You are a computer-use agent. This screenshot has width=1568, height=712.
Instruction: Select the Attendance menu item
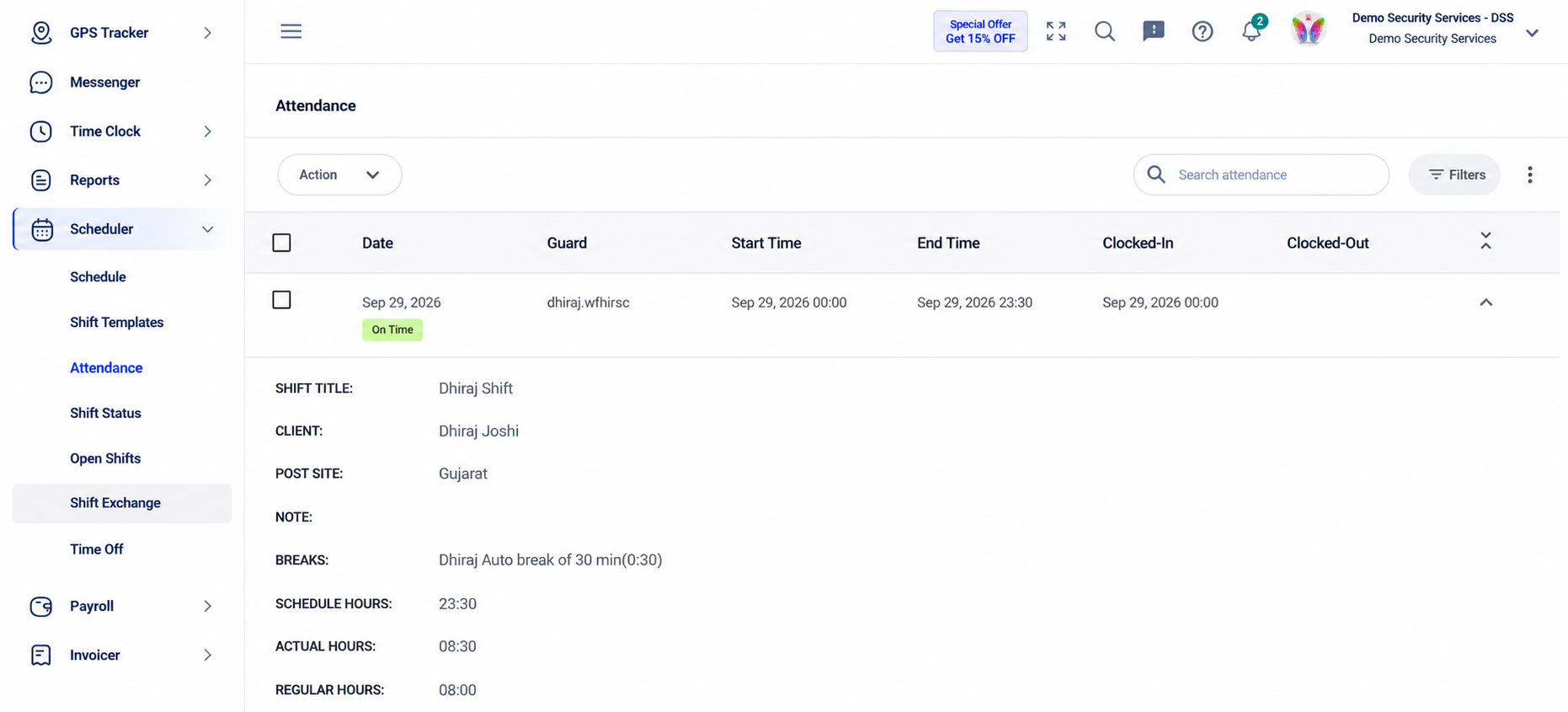(x=106, y=368)
